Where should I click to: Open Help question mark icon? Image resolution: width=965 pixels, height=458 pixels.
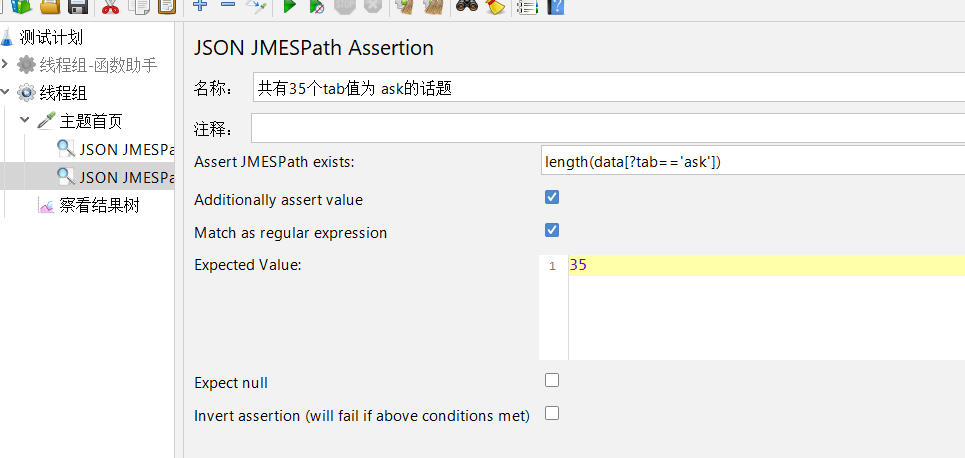point(556,6)
